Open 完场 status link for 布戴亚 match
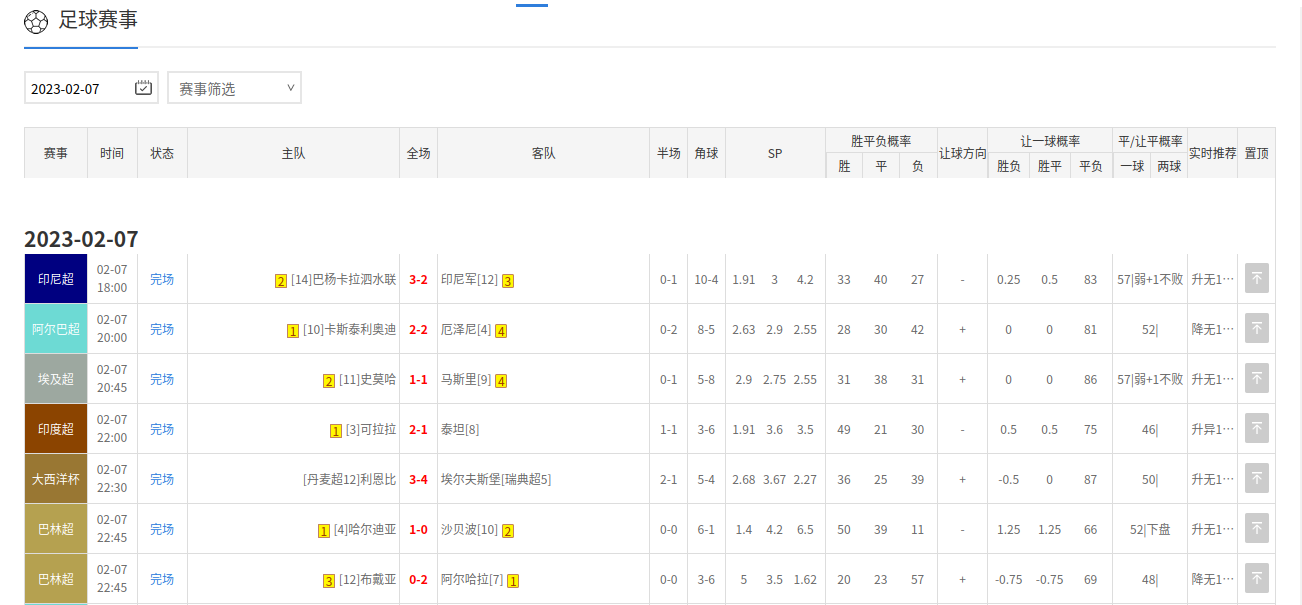This screenshot has height=605, width=1302. [x=162, y=579]
